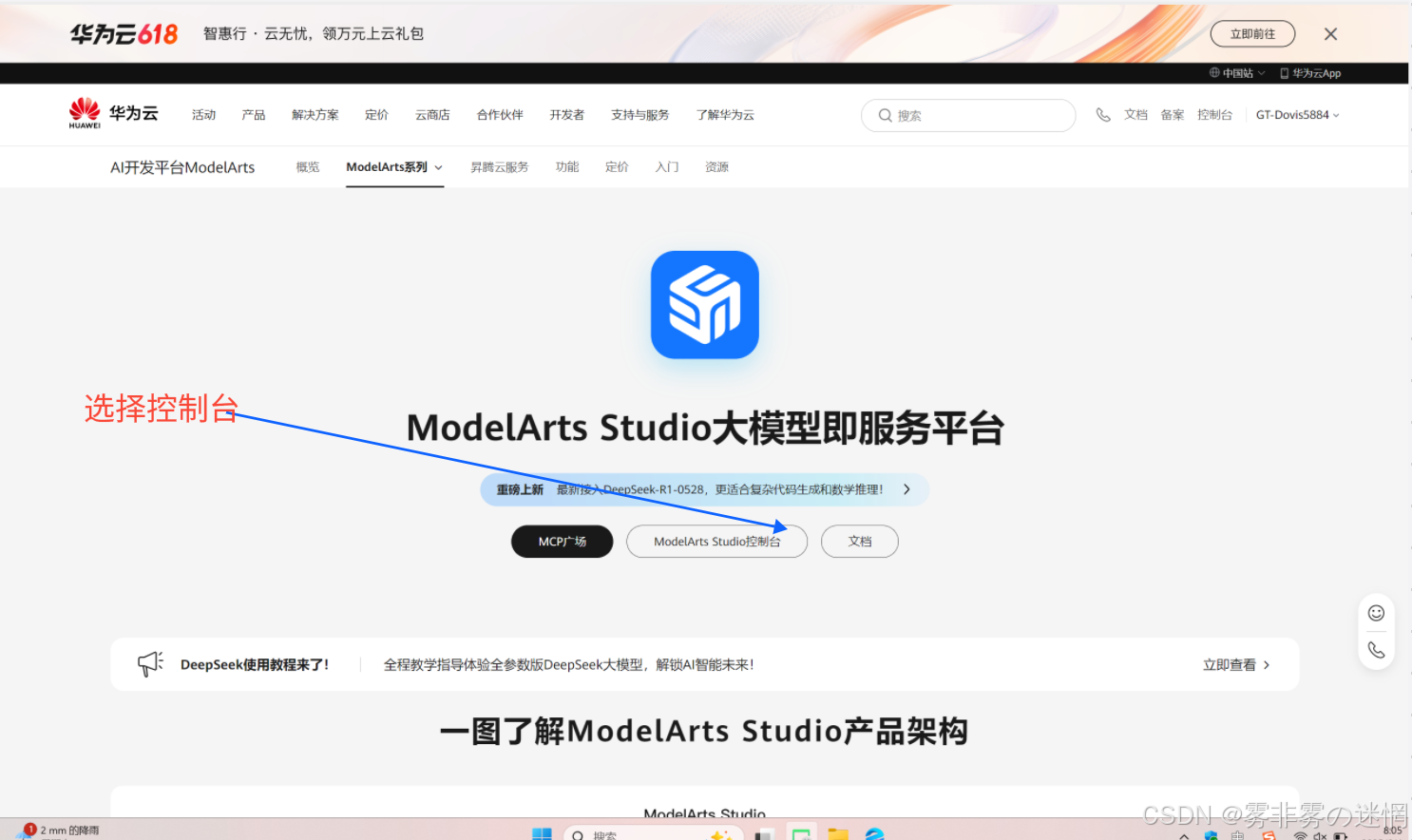The image size is (1412, 840).
Task: Open the 备案 link
Action: (1172, 115)
